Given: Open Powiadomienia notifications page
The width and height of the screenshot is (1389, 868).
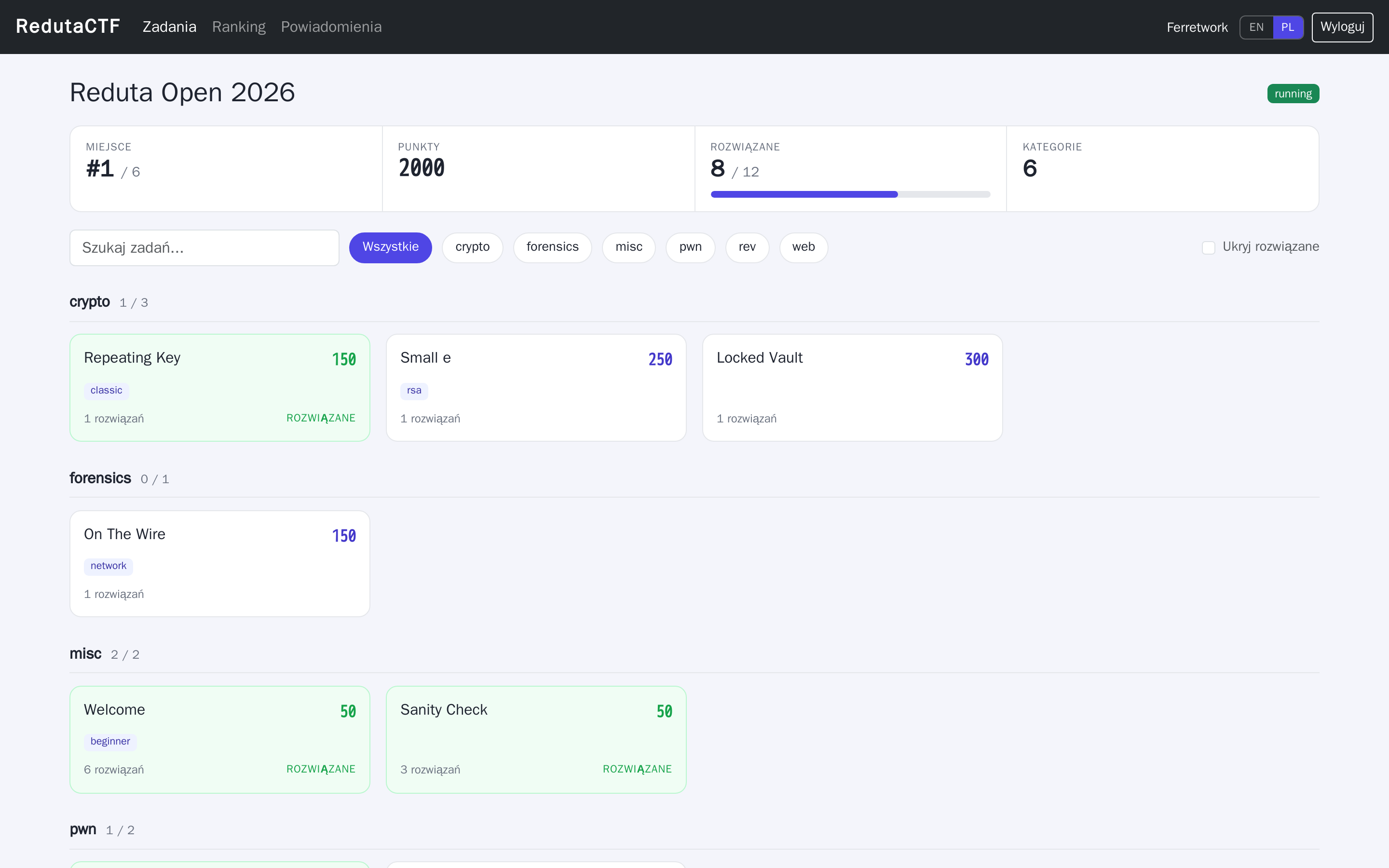Looking at the screenshot, I should click(x=331, y=27).
